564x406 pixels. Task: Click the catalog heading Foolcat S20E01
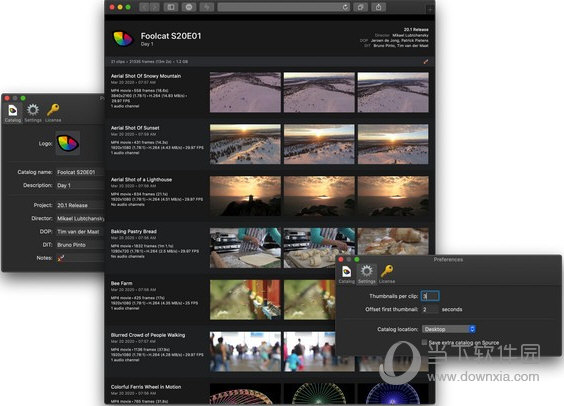(x=171, y=36)
